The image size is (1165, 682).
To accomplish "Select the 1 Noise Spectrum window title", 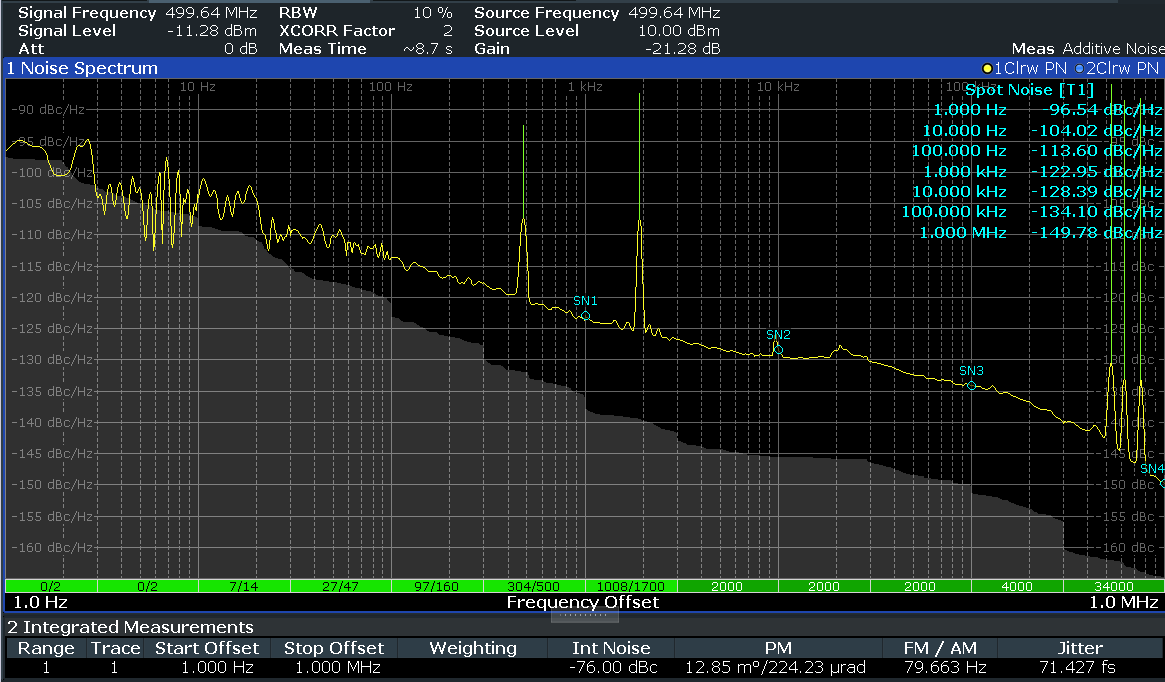I will (x=82, y=68).
